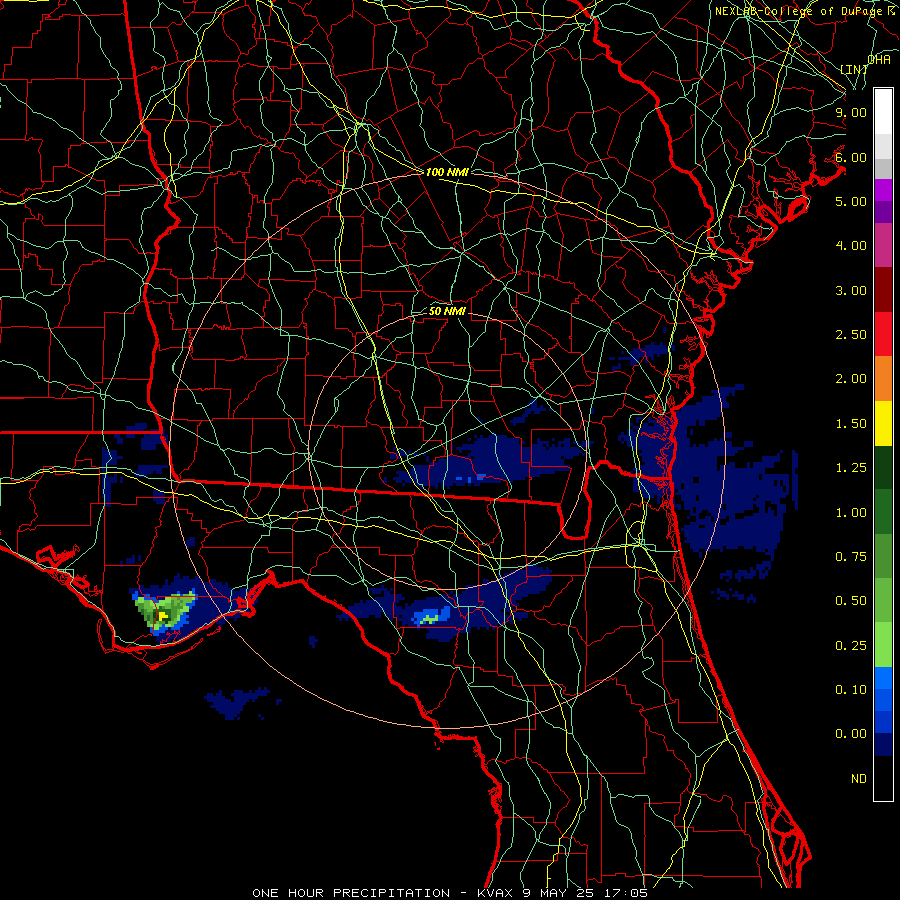
Task: Click the bright red legend color block
Action: pyautogui.click(x=883, y=334)
